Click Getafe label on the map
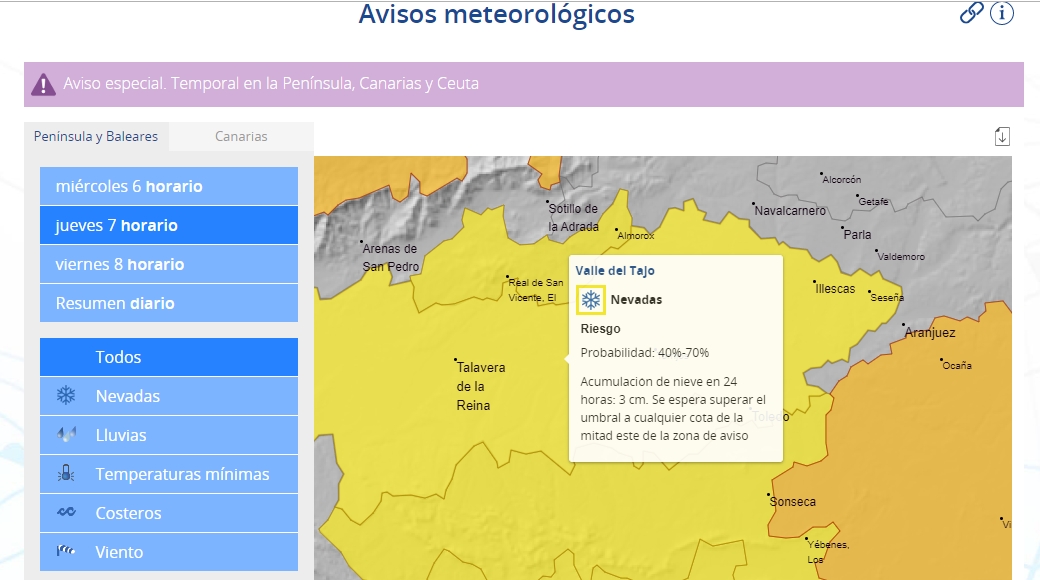1040x580 pixels. click(873, 201)
